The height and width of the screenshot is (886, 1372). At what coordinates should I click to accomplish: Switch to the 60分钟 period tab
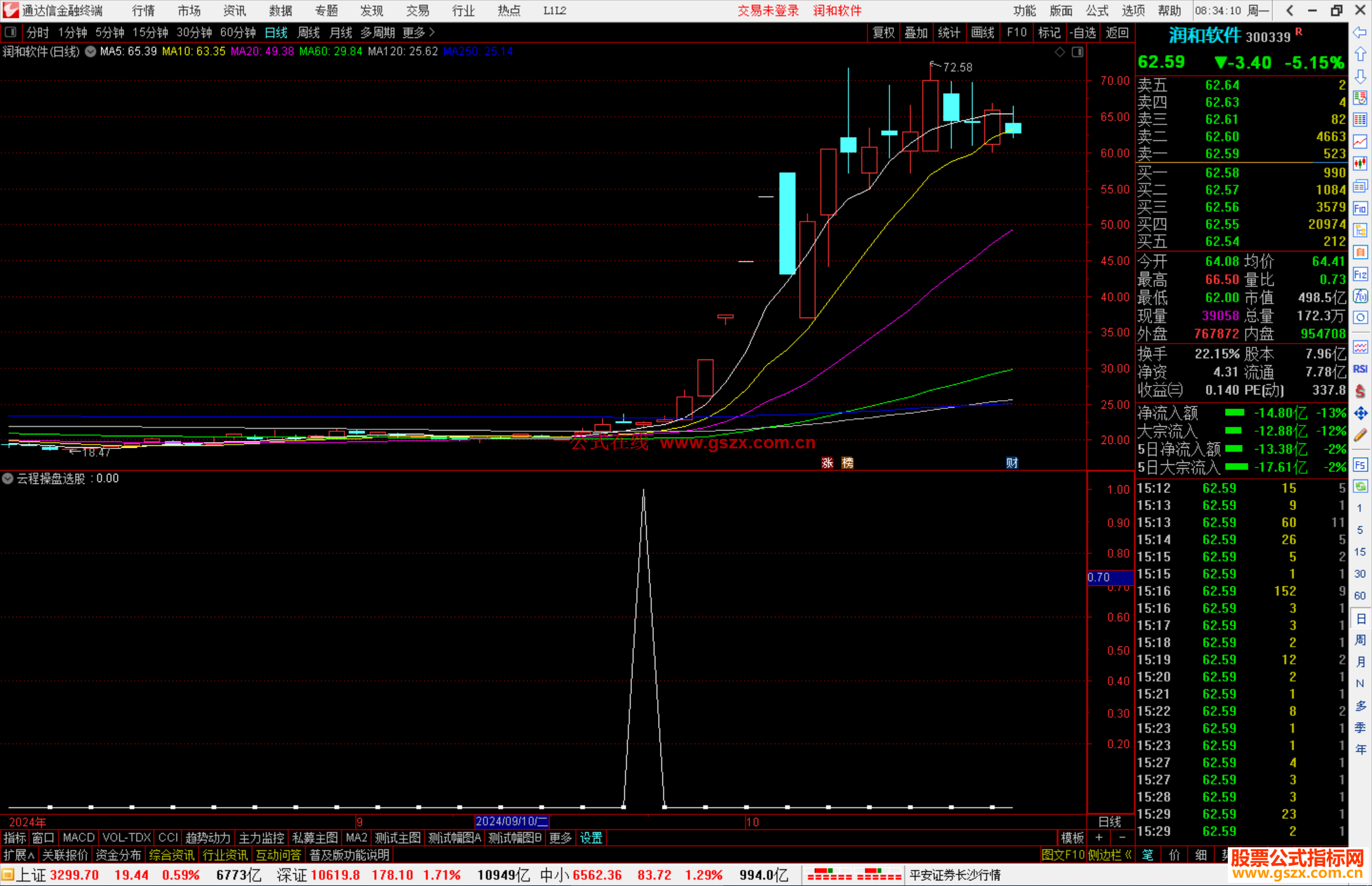[x=238, y=32]
